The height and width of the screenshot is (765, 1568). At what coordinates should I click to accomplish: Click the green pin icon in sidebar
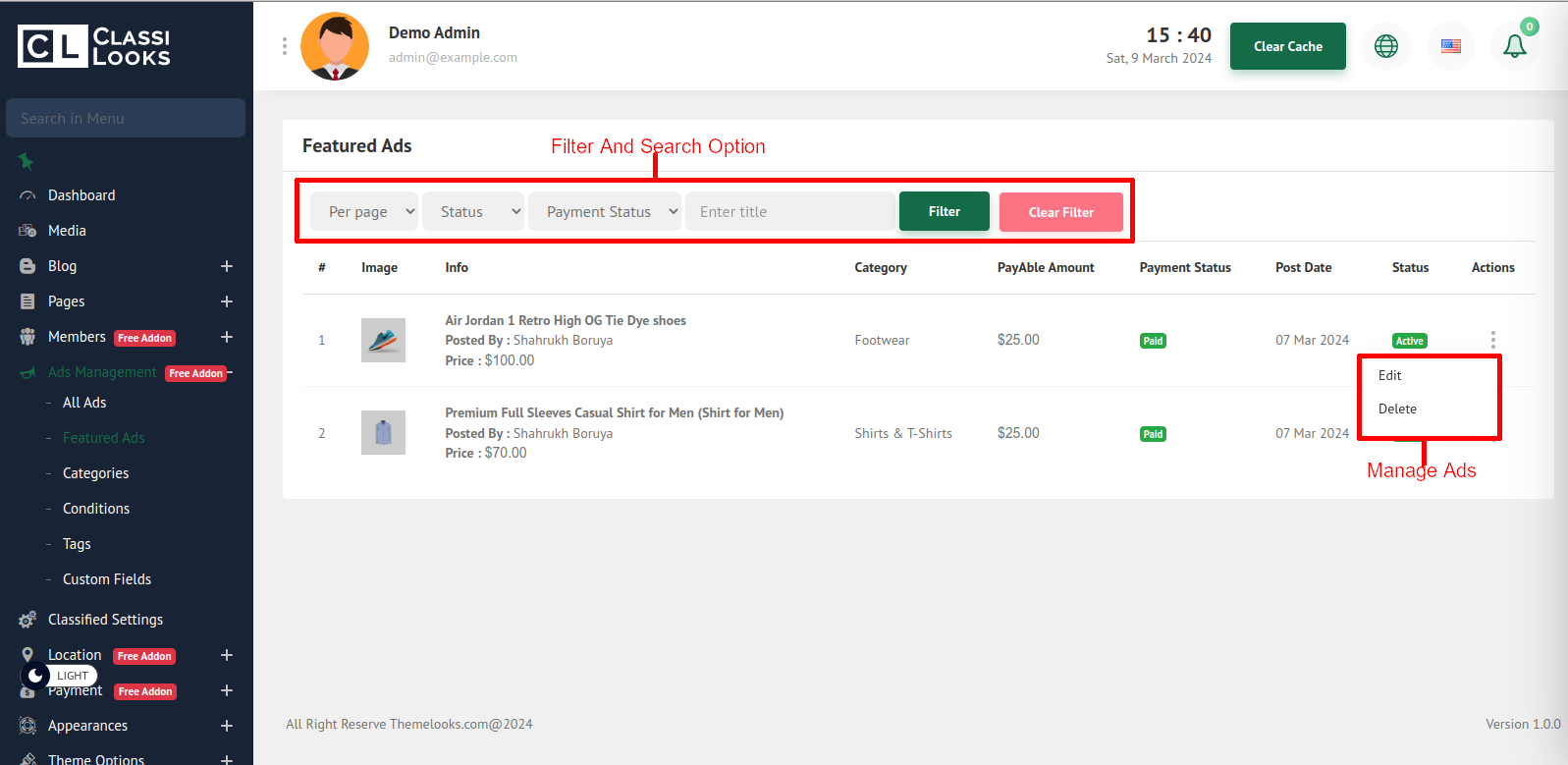(27, 161)
